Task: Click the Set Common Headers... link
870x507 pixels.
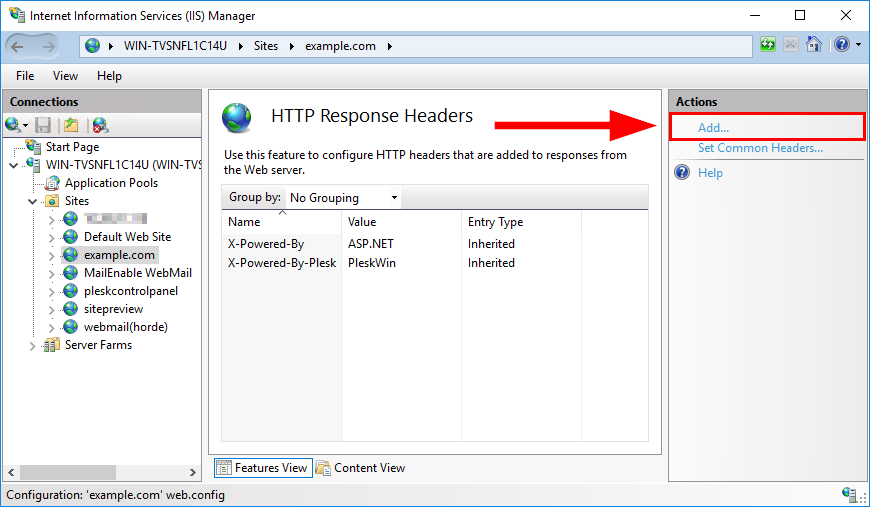Action: click(760, 148)
